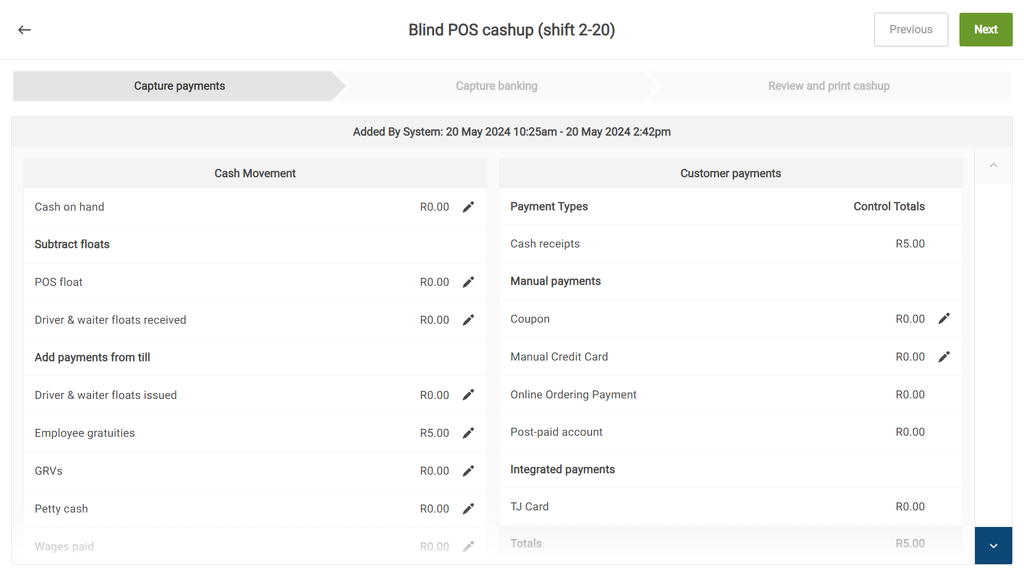This screenshot has width=1024, height=576.
Task: Edit the GRVs amount
Action: [468, 471]
